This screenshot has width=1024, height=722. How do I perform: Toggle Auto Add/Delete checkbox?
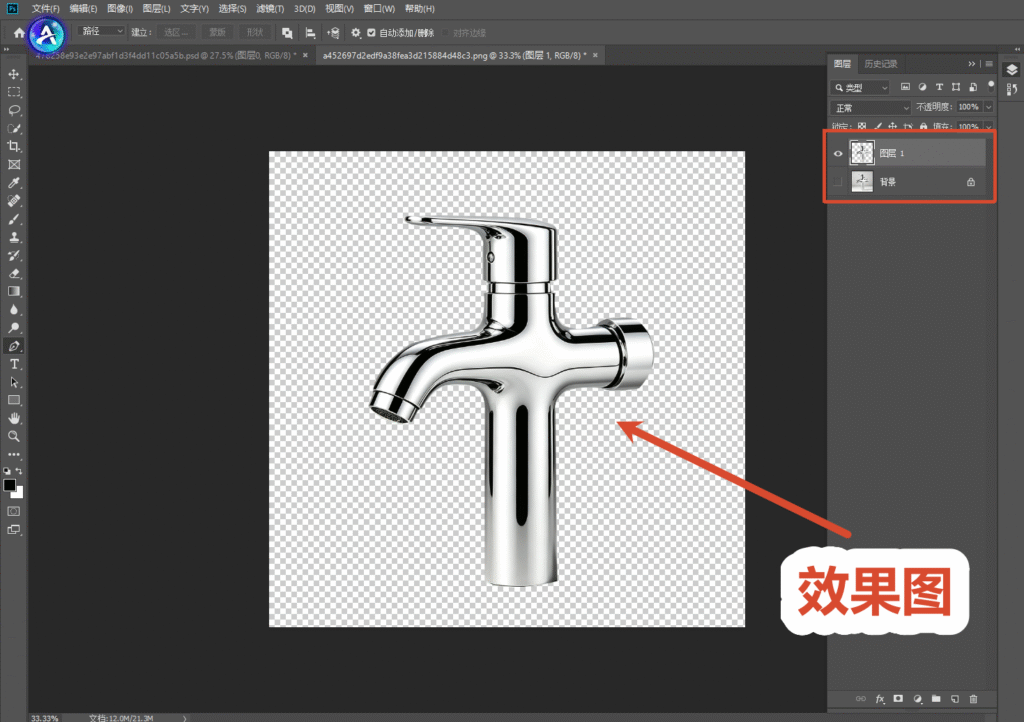point(371,33)
